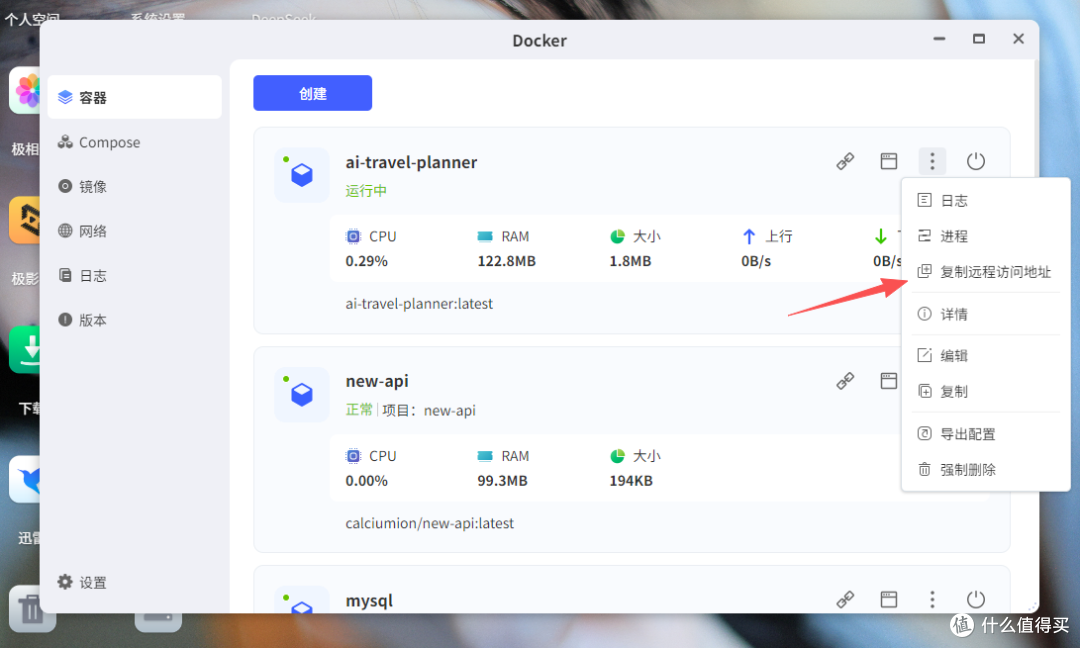Click the link icon for new-api
The width and height of the screenshot is (1080, 648).
[845, 381]
